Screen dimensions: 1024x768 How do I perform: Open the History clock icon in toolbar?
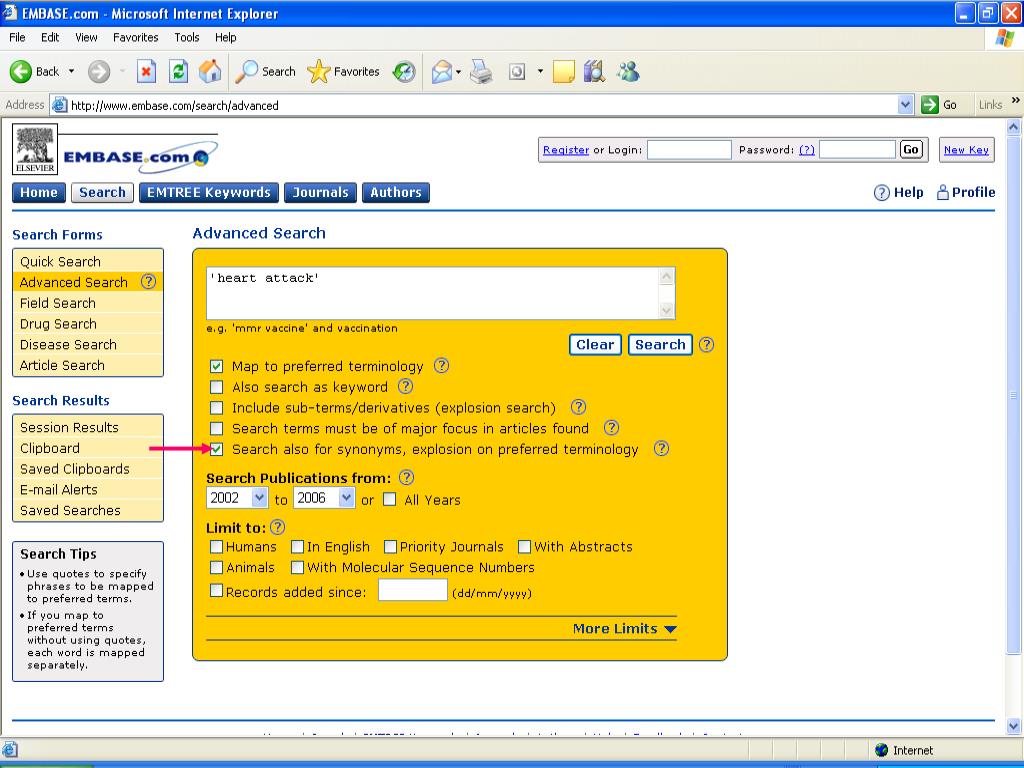coord(404,71)
